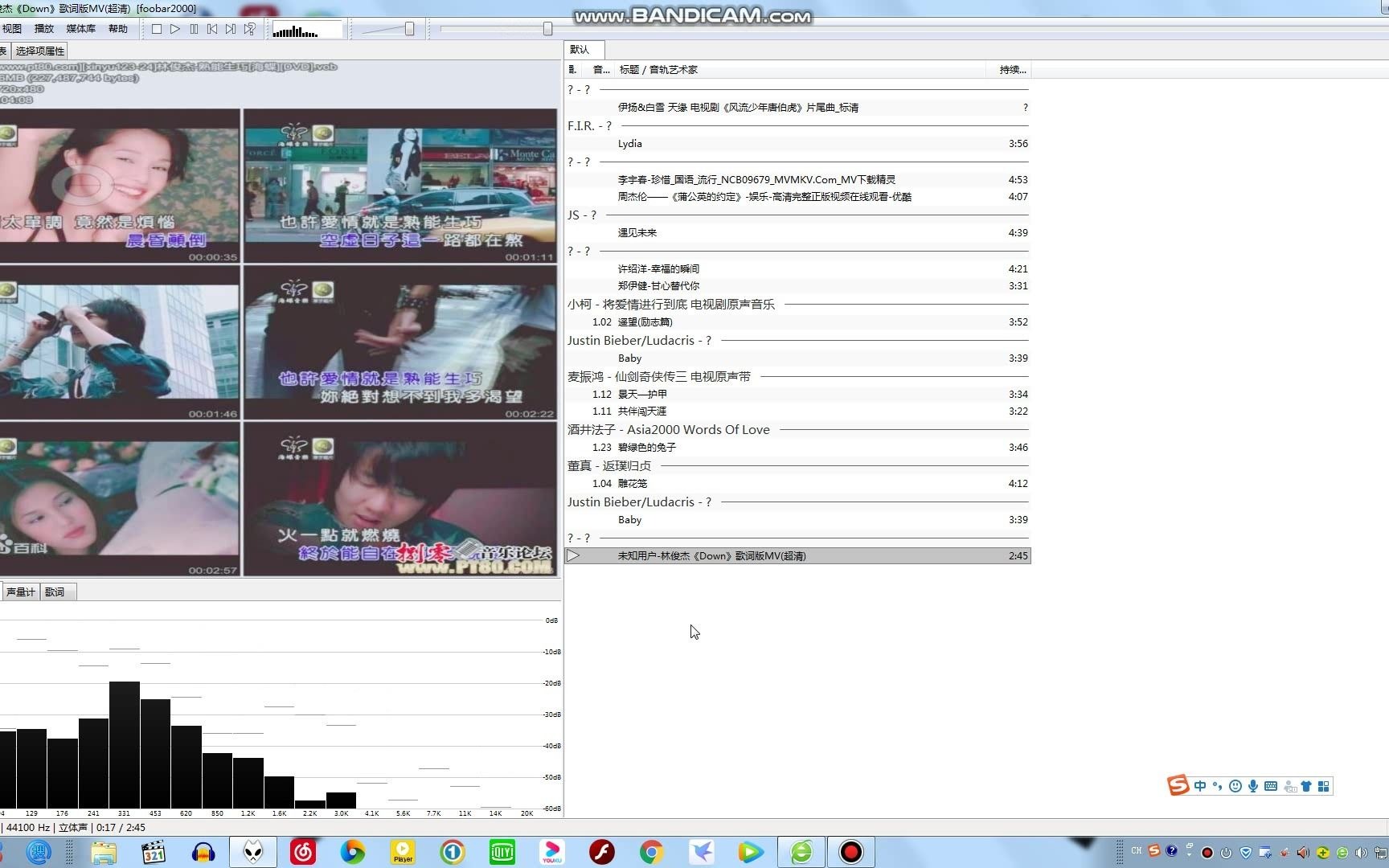Click the Stop playback button

tap(157, 29)
